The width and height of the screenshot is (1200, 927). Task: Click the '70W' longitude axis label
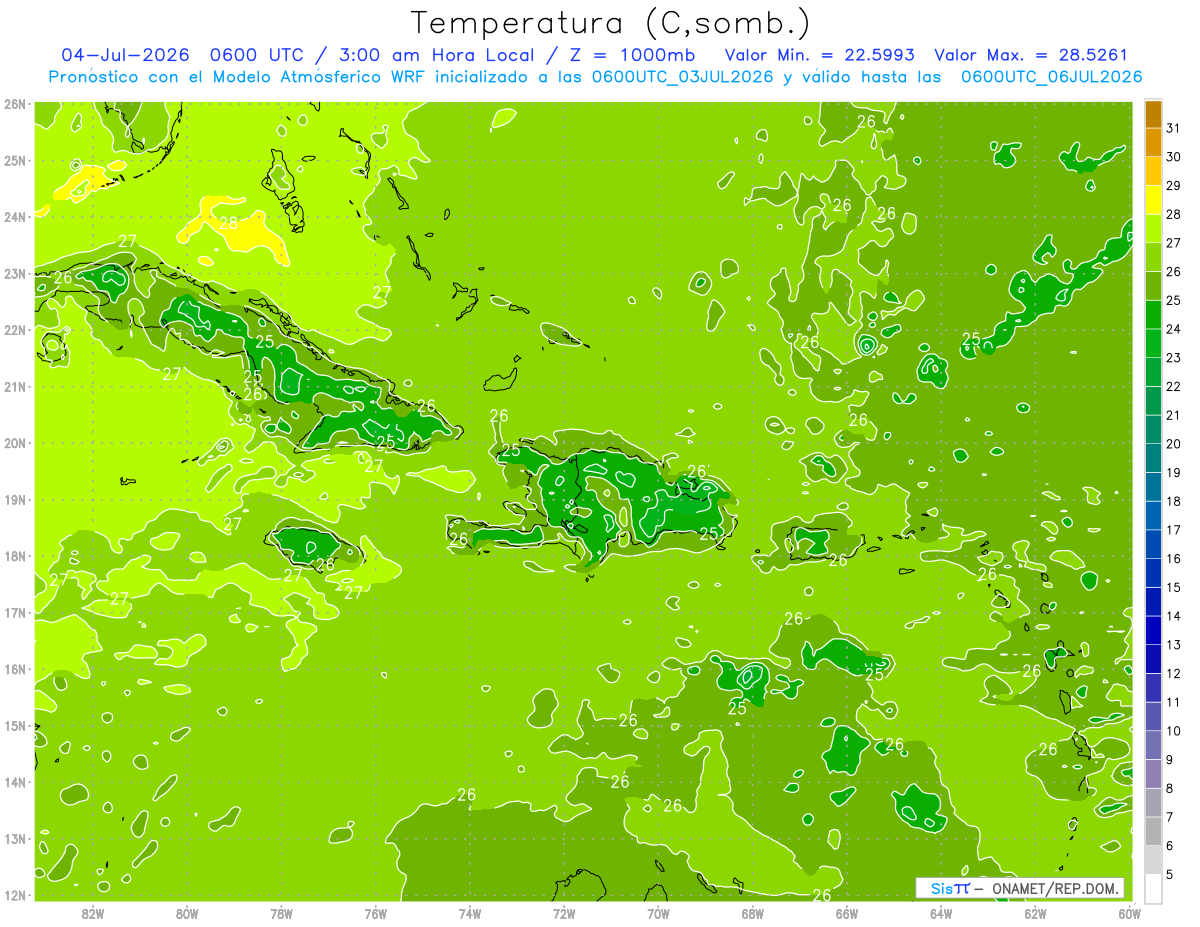(x=658, y=912)
